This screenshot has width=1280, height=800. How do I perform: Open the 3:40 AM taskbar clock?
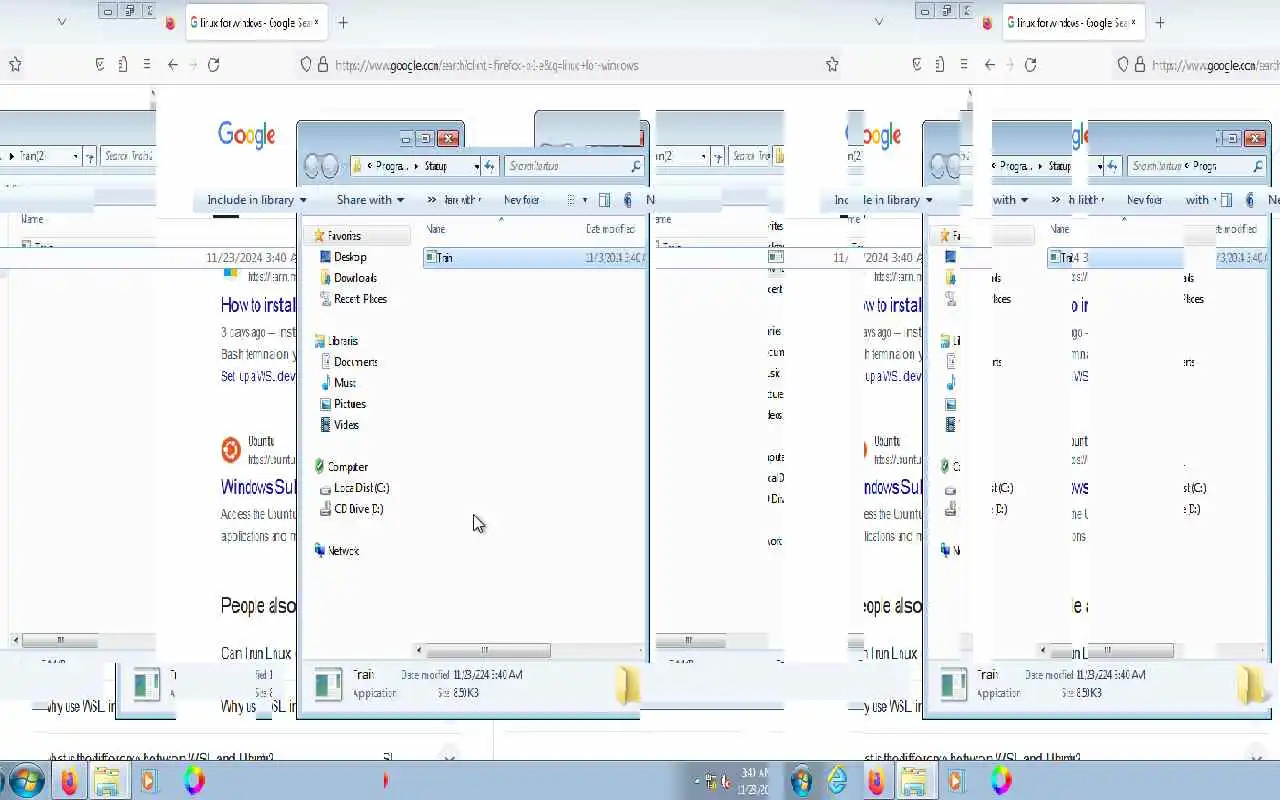(755, 780)
